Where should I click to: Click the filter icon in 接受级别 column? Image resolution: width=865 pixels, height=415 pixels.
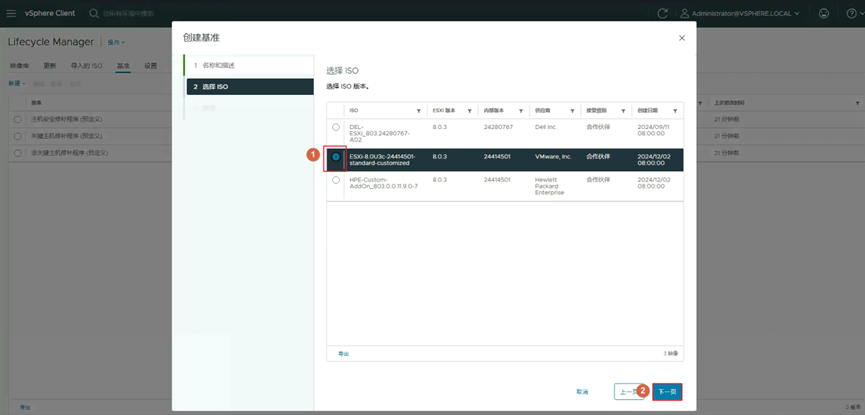[623, 110]
